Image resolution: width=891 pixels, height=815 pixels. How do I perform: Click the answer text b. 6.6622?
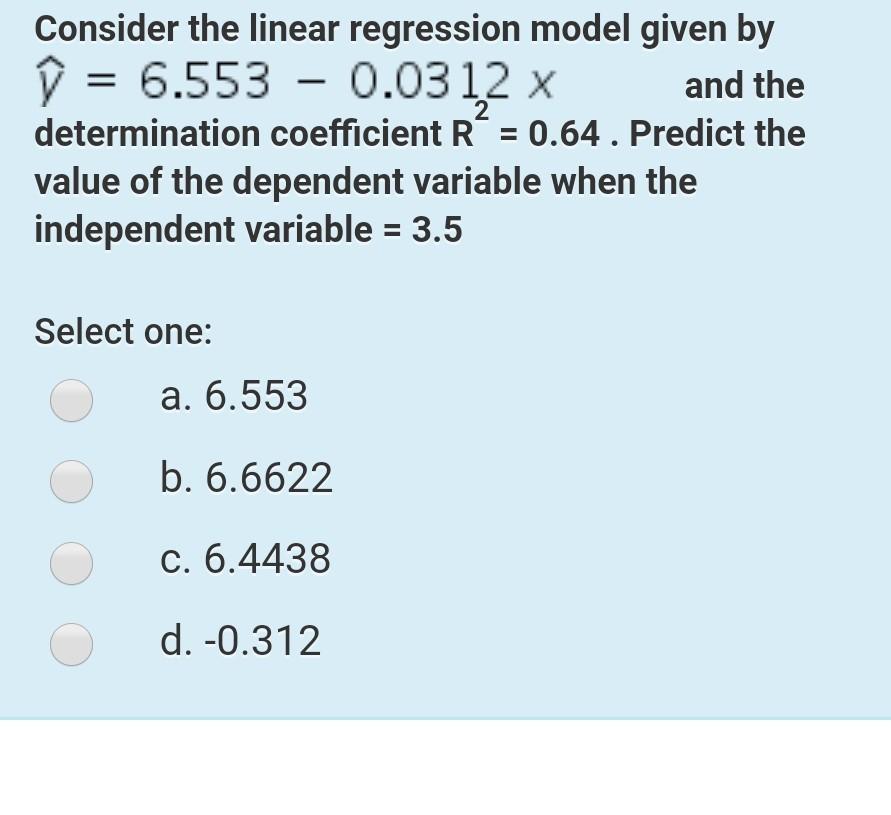(x=246, y=478)
